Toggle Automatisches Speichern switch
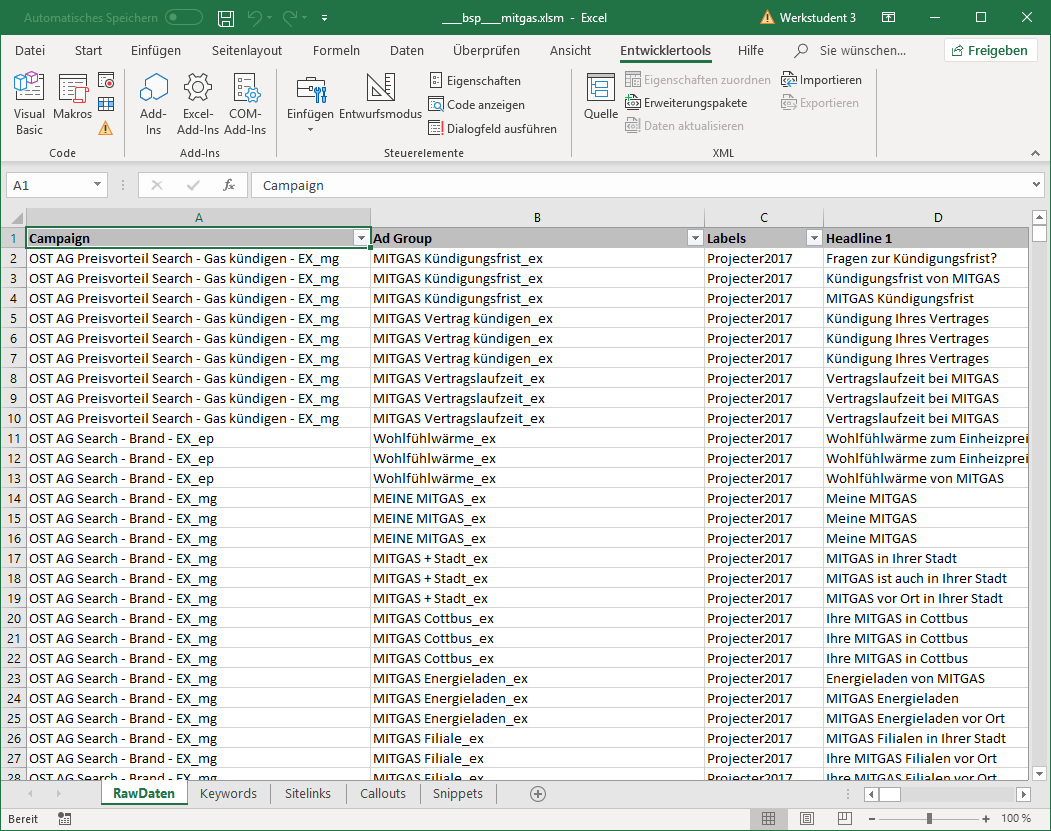The image size is (1051, 831). pos(183,18)
